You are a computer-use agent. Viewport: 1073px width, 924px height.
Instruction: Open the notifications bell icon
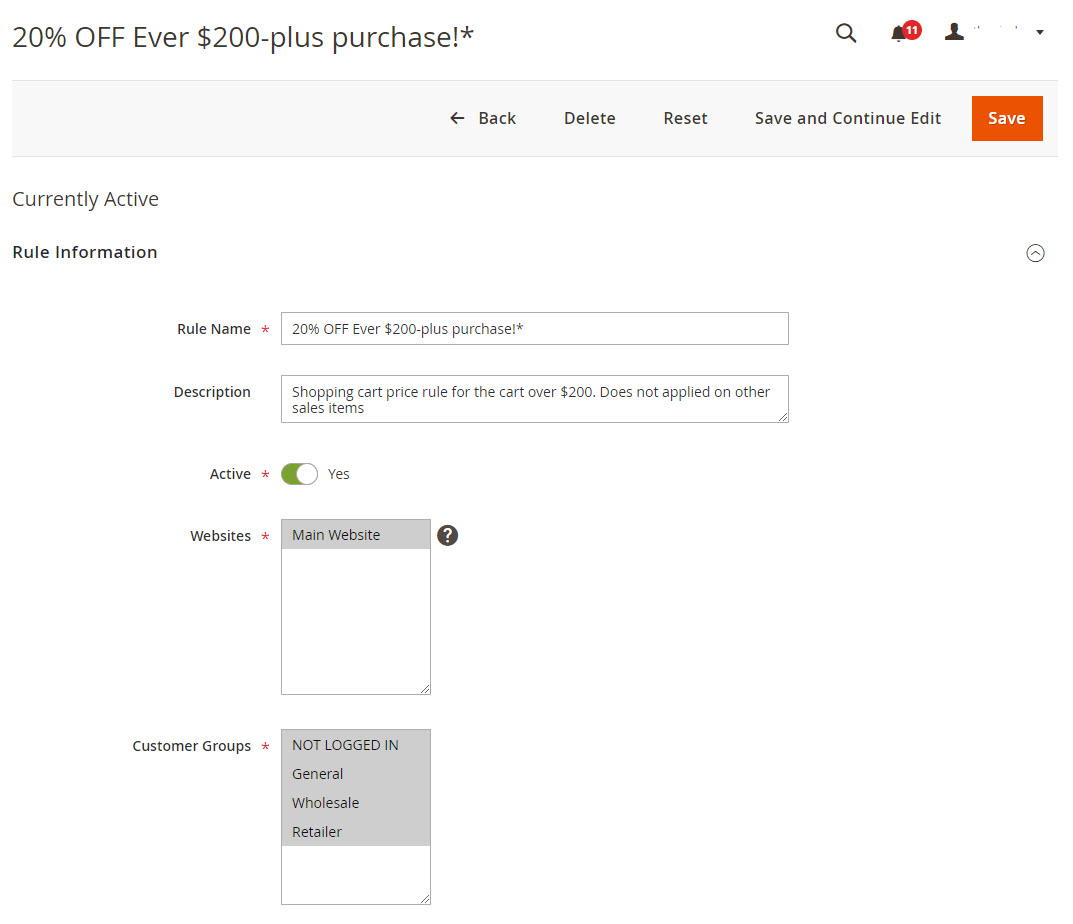click(899, 34)
